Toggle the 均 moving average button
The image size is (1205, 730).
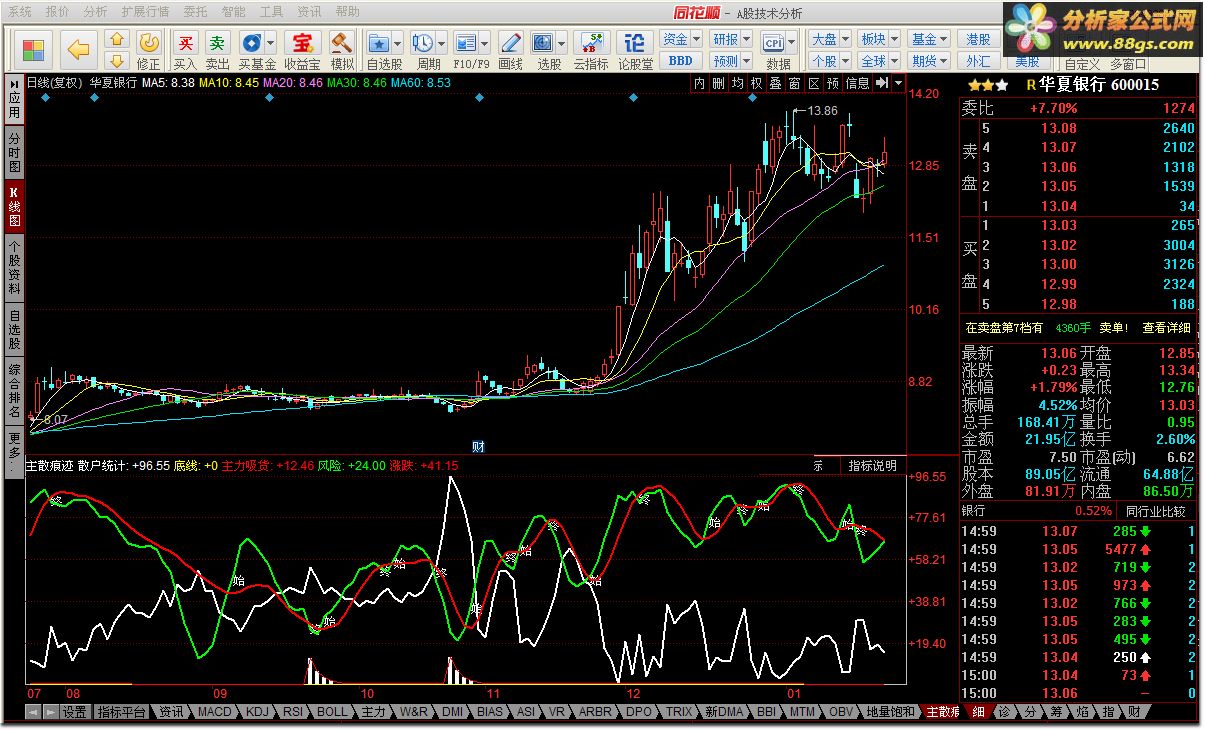(737, 83)
